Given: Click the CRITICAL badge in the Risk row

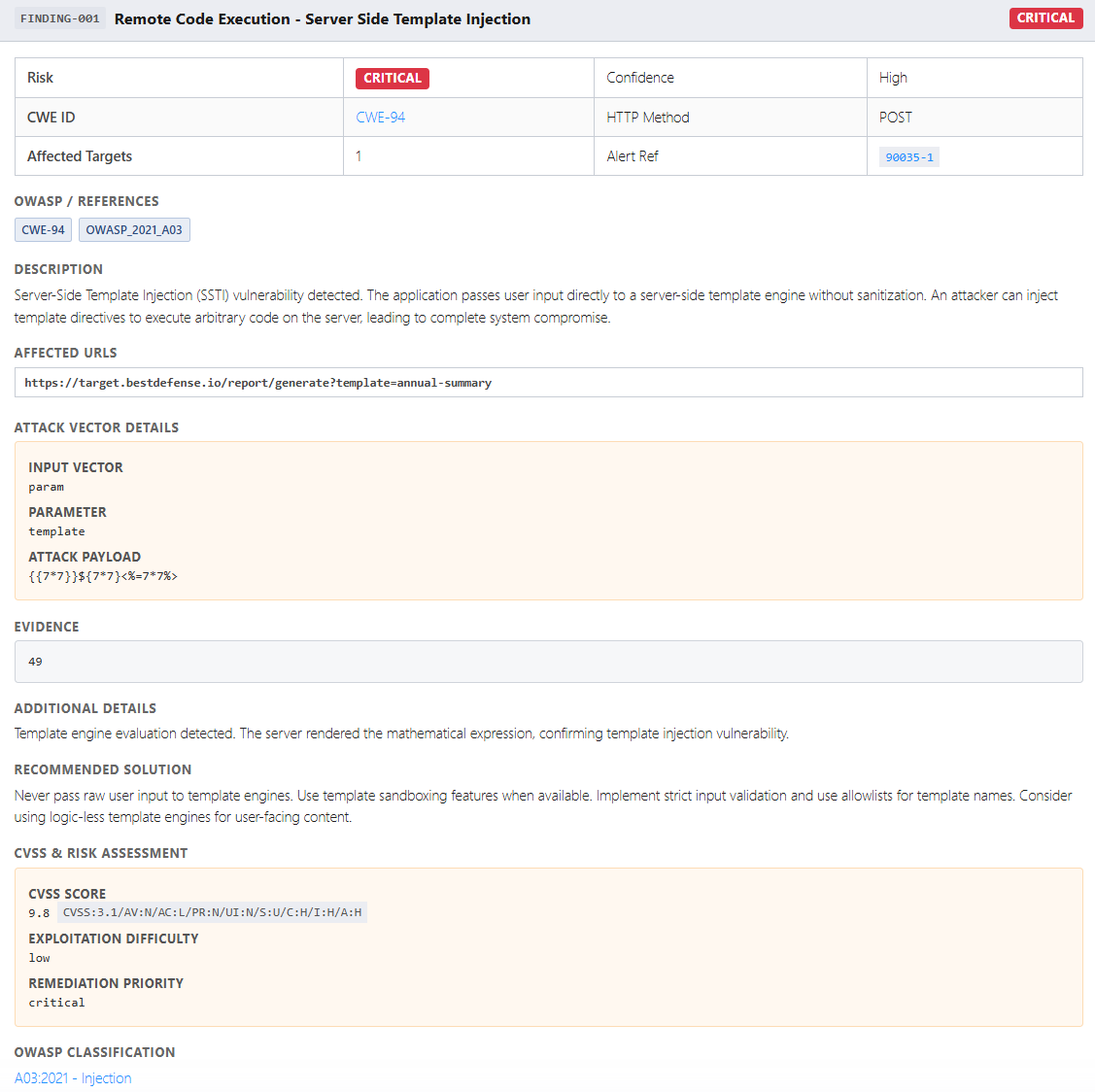Looking at the screenshot, I should click(x=392, y=78).
